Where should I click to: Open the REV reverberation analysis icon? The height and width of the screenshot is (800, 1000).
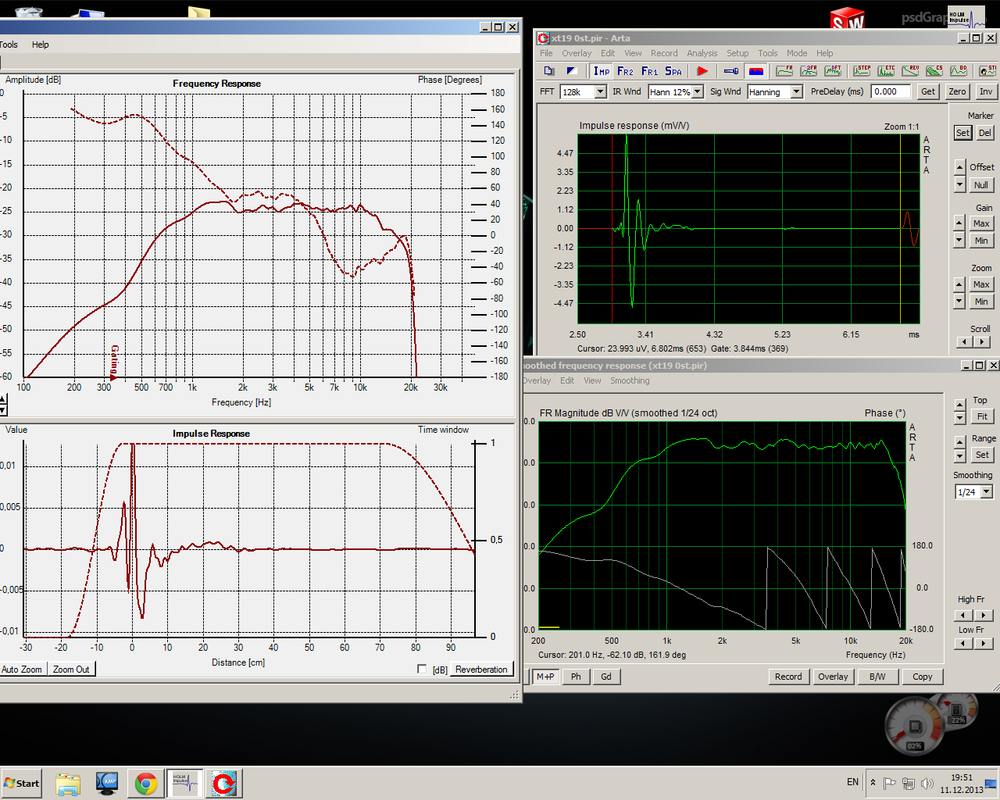[910, 71]
